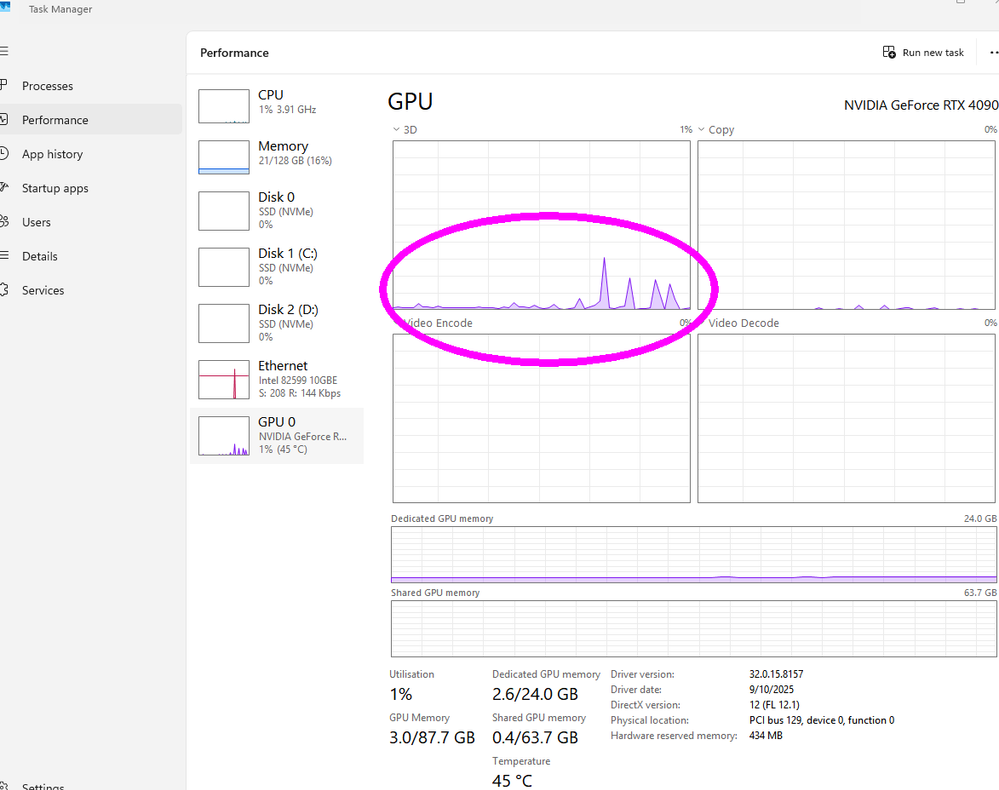The height and width of the screenshot is (790, 999).
Task: Open Startup apps page
Action: coord(55,188)
